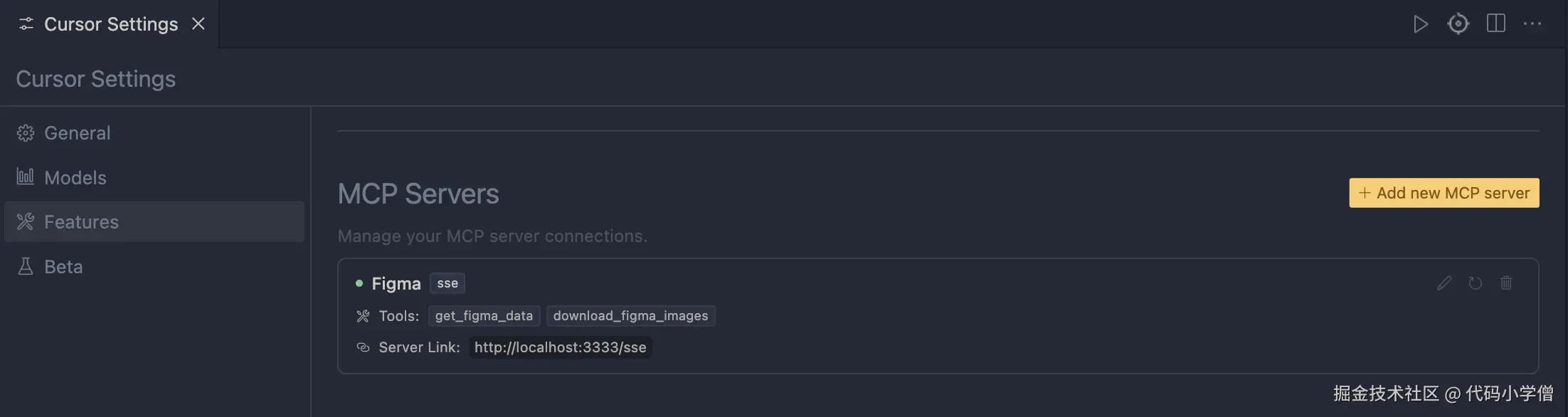This screenshot has width=1568, height=417.
Task: Open the Models settings section
Action: [75, 178]
